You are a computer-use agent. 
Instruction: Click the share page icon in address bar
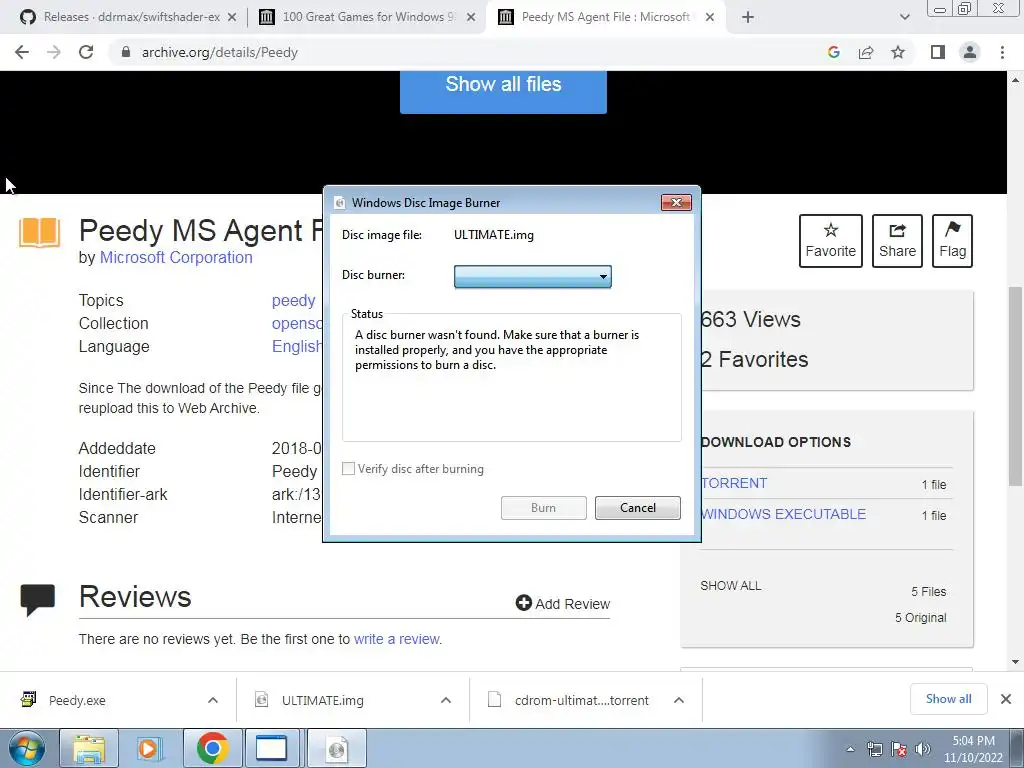(866, 52)
